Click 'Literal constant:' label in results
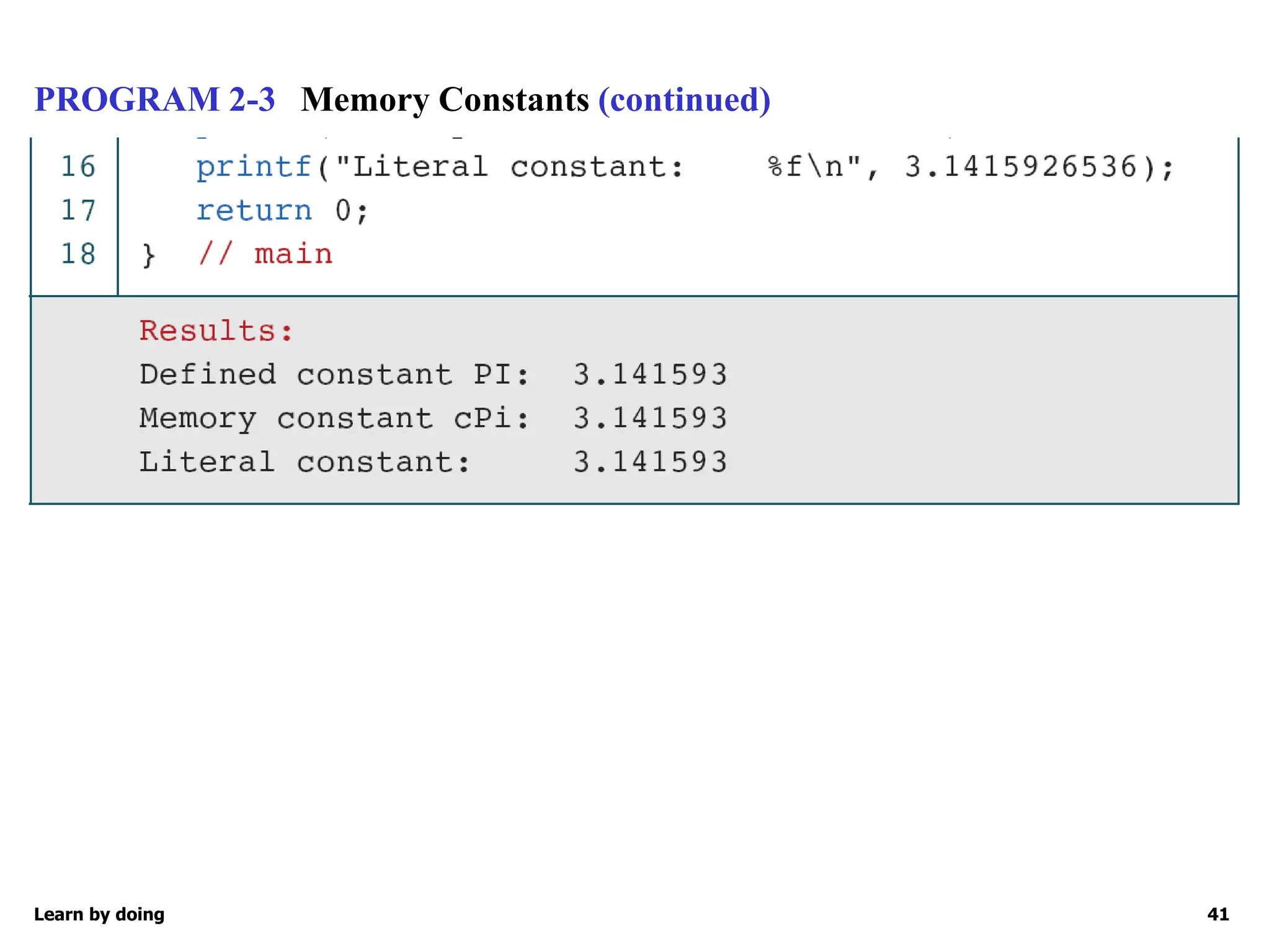This screenshot has height=952, width=1270. [304, 462]
